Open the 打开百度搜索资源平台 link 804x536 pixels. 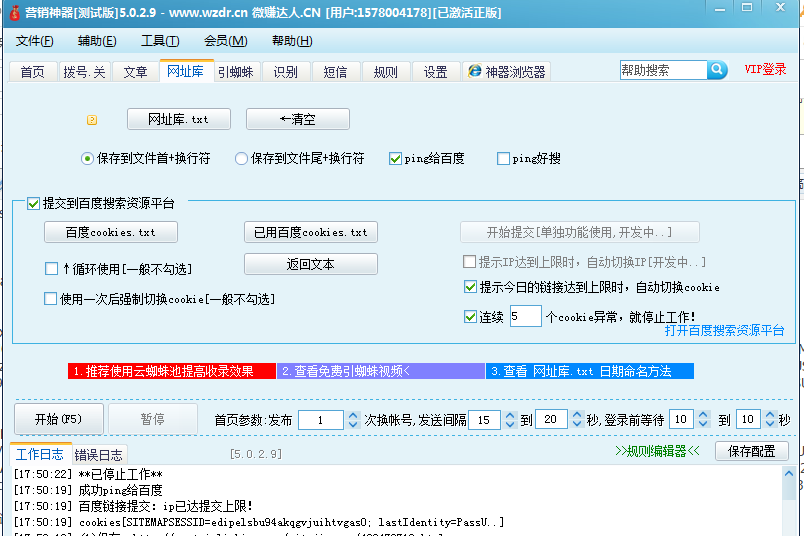[x=725, y=330]
